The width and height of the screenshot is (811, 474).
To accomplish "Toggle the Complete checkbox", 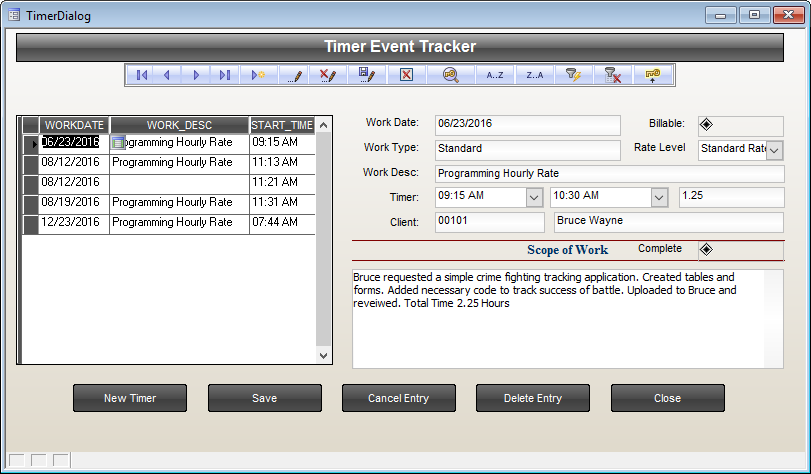I will (706, 250).
